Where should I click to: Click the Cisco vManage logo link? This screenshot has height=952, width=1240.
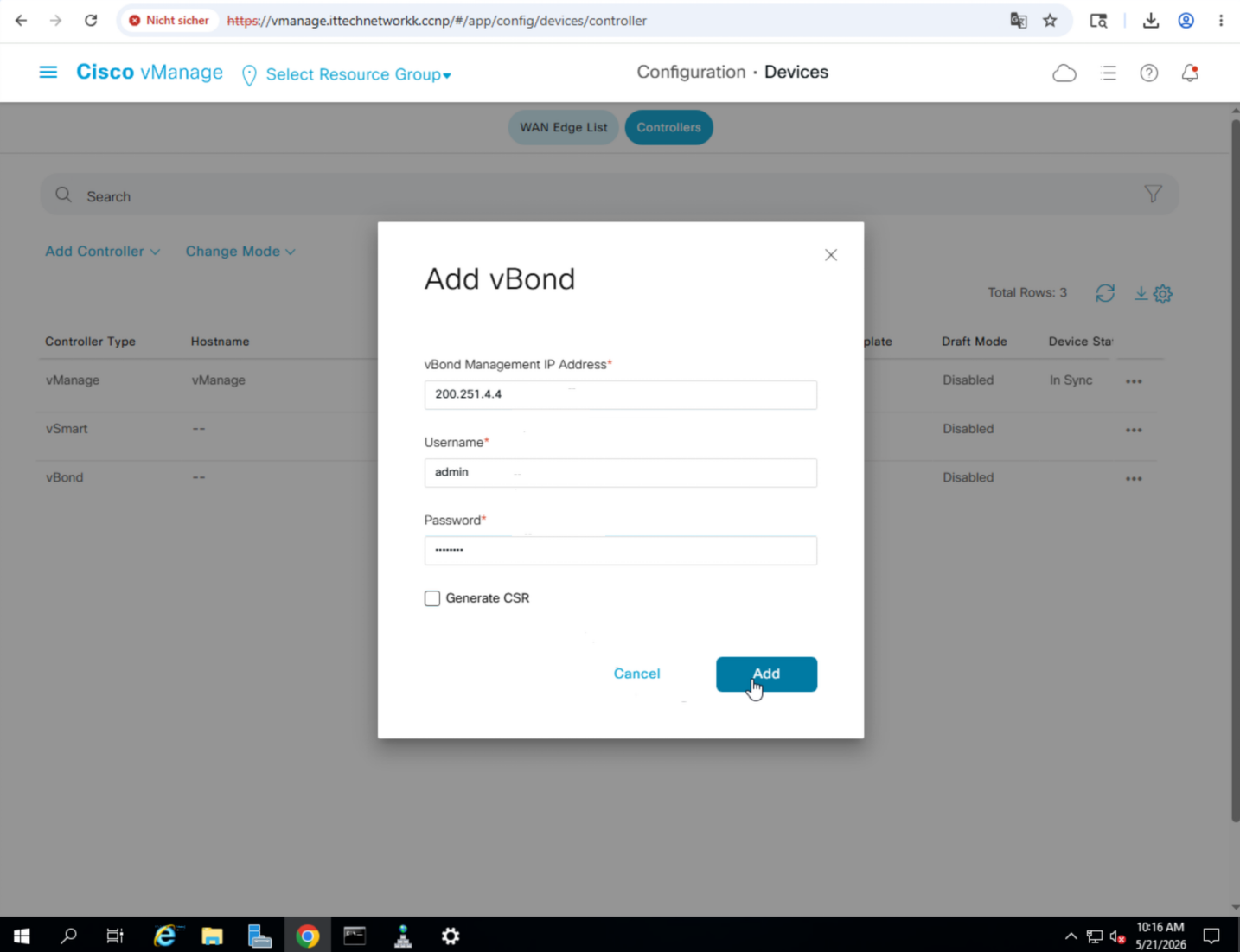point(150,72)
